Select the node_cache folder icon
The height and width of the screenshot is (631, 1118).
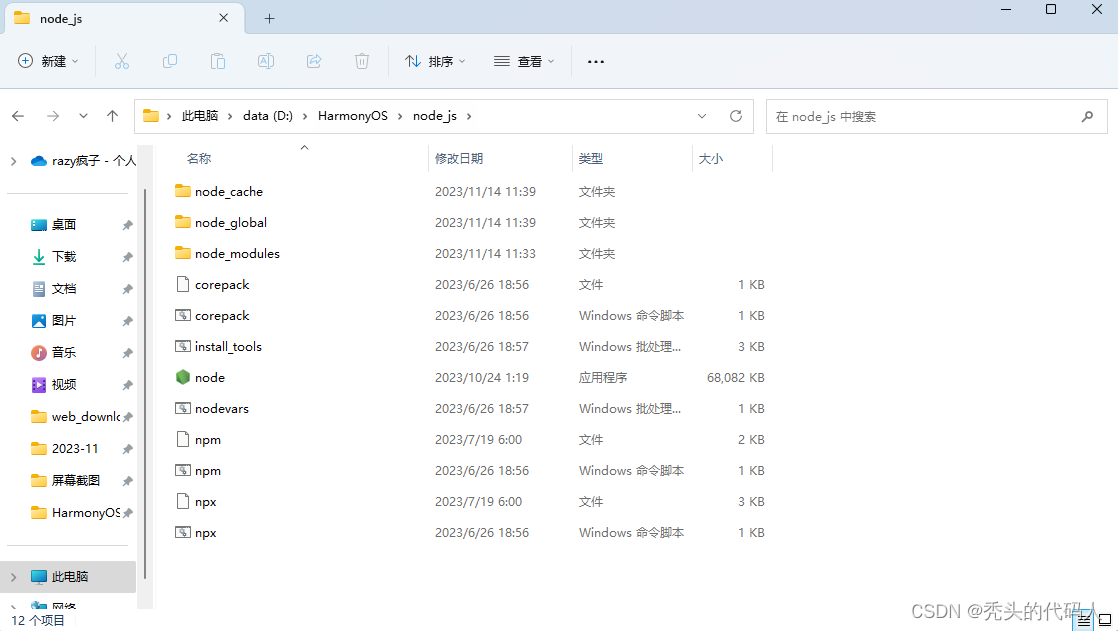(183, 191)
